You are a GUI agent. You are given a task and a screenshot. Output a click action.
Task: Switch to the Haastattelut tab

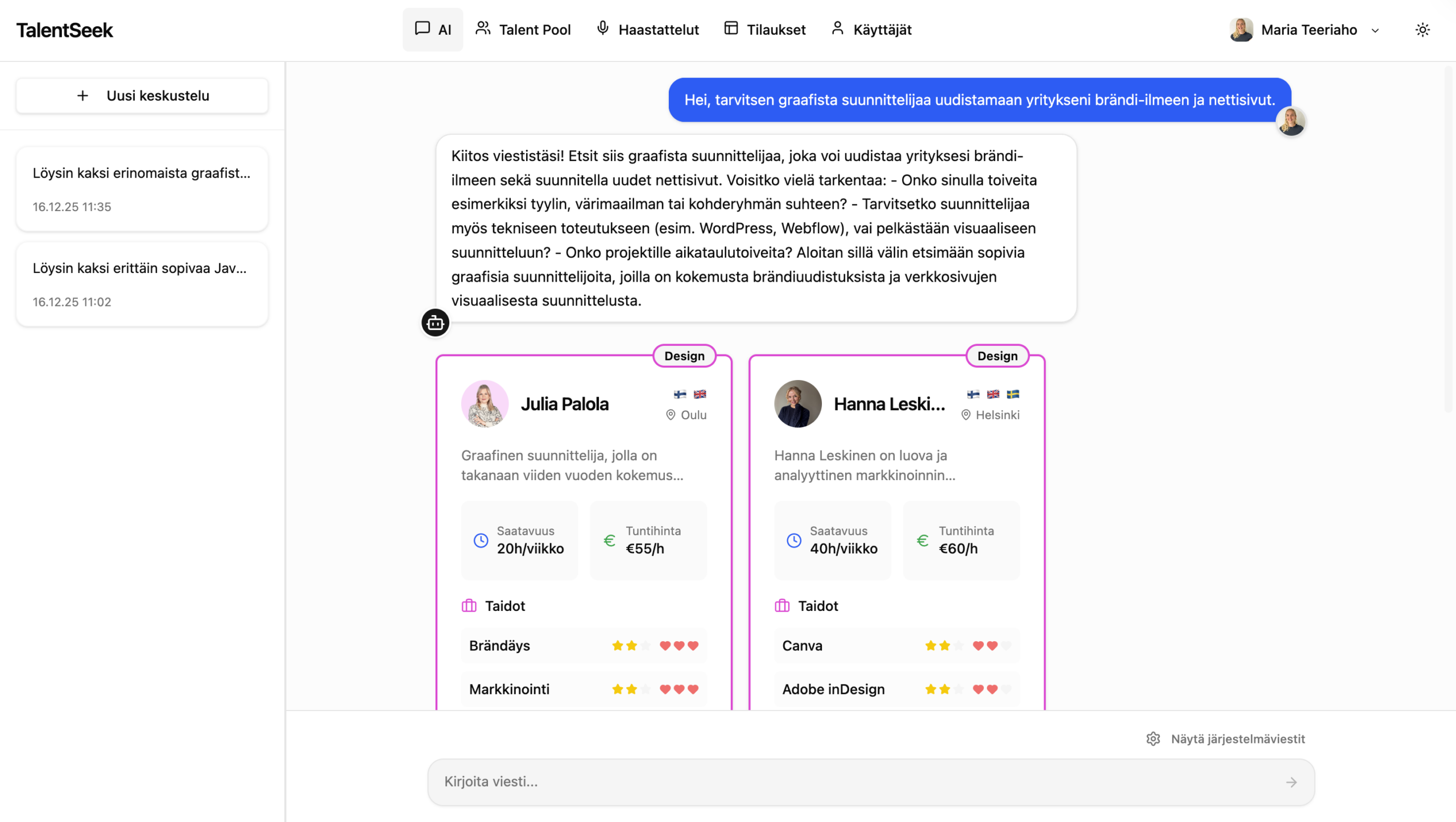647,30
